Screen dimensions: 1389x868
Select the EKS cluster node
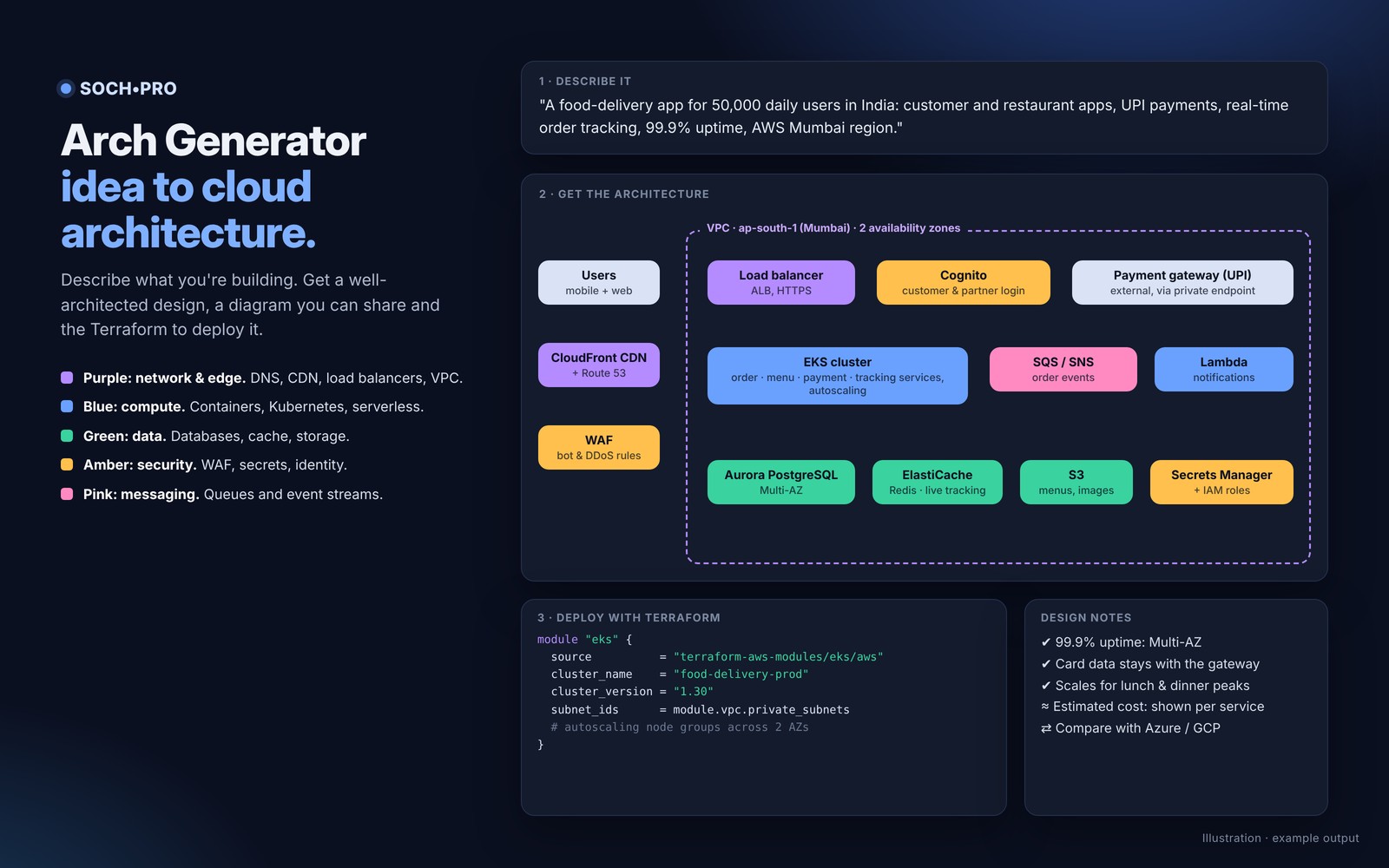pyautogui.click(x=838, y=376)
